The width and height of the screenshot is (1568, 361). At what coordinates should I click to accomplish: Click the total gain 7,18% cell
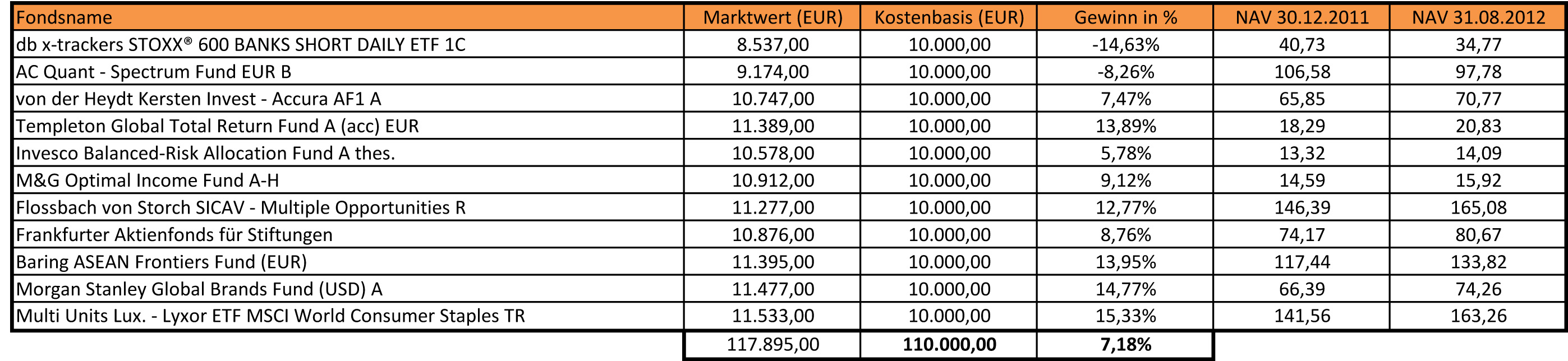[1125, 345]
